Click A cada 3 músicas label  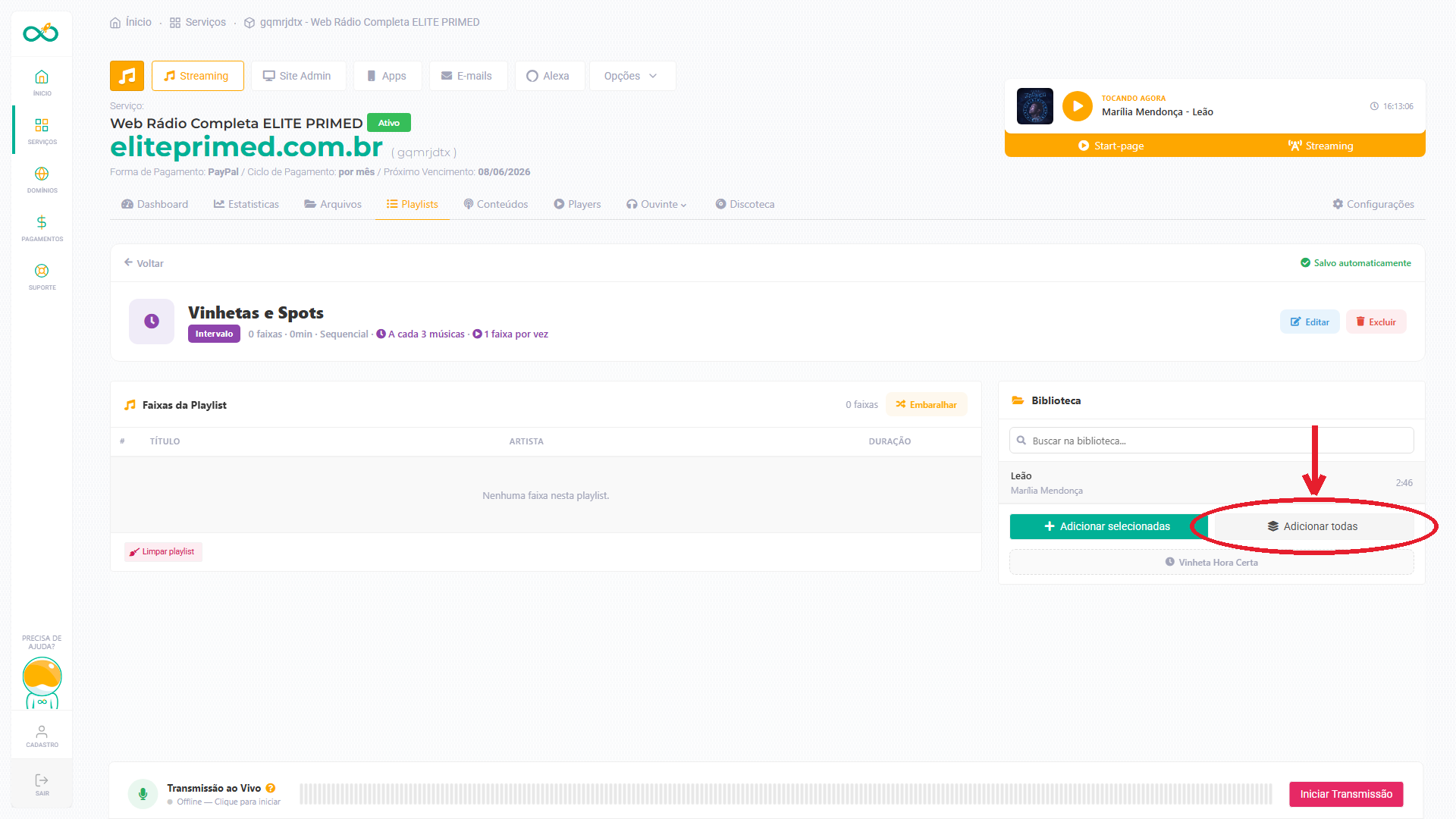pos(421,334)
